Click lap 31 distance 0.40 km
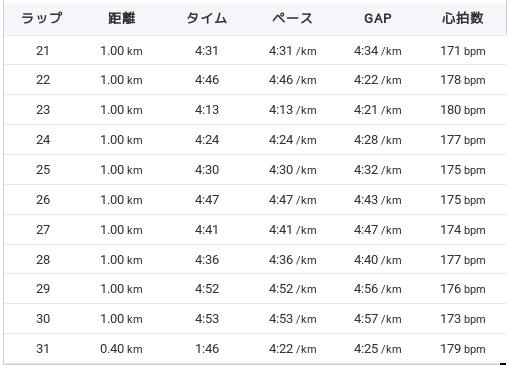 121,349
